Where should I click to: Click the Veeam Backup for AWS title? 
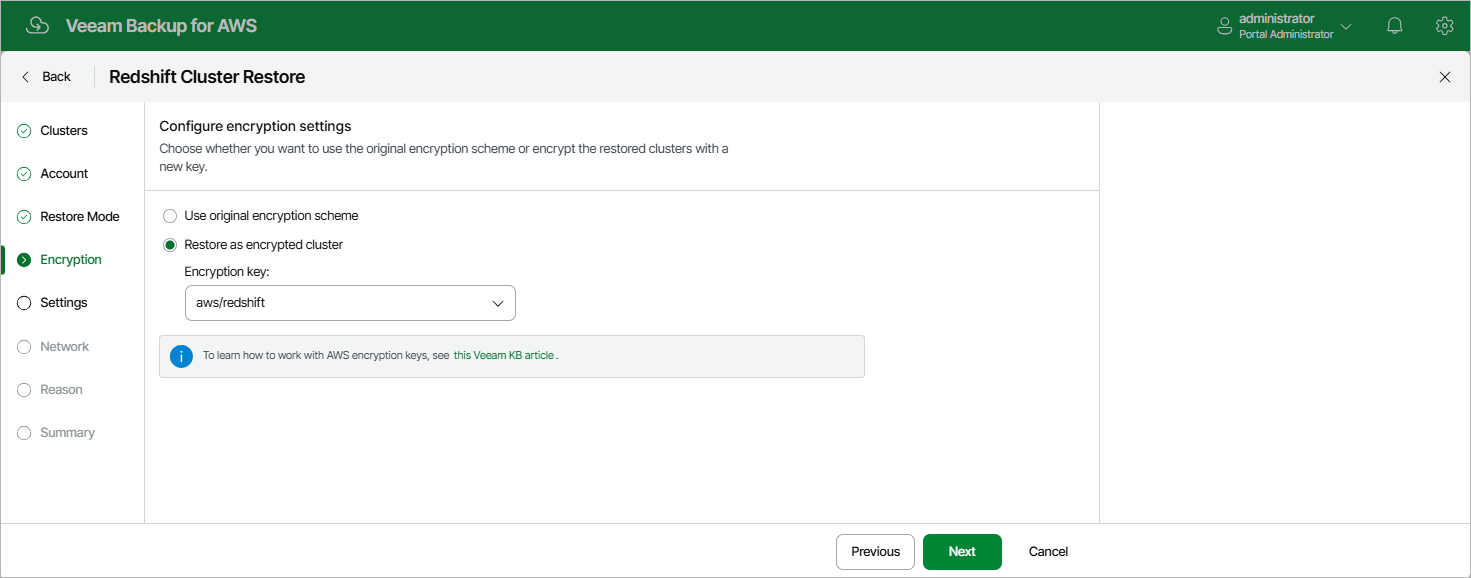point(161,26)
